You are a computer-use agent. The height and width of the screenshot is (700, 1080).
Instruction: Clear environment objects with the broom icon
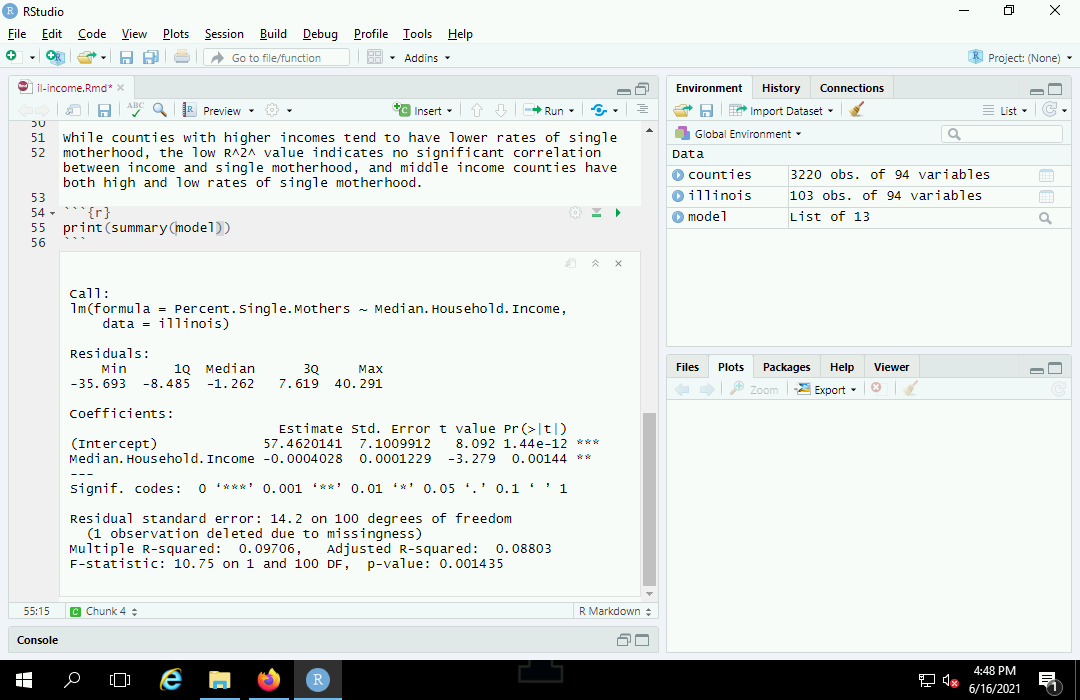click(856, 110)
